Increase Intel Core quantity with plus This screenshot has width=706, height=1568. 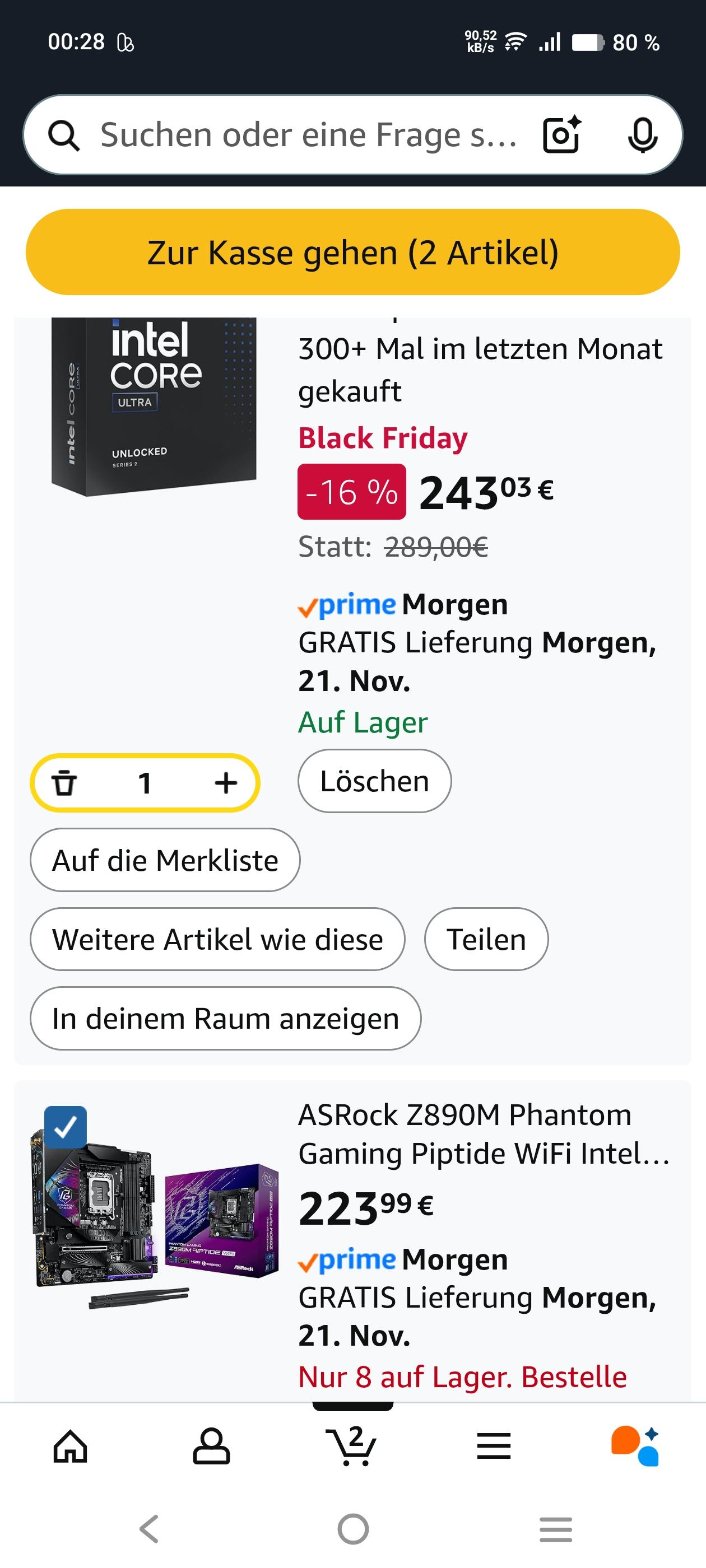tap(226, 783)
